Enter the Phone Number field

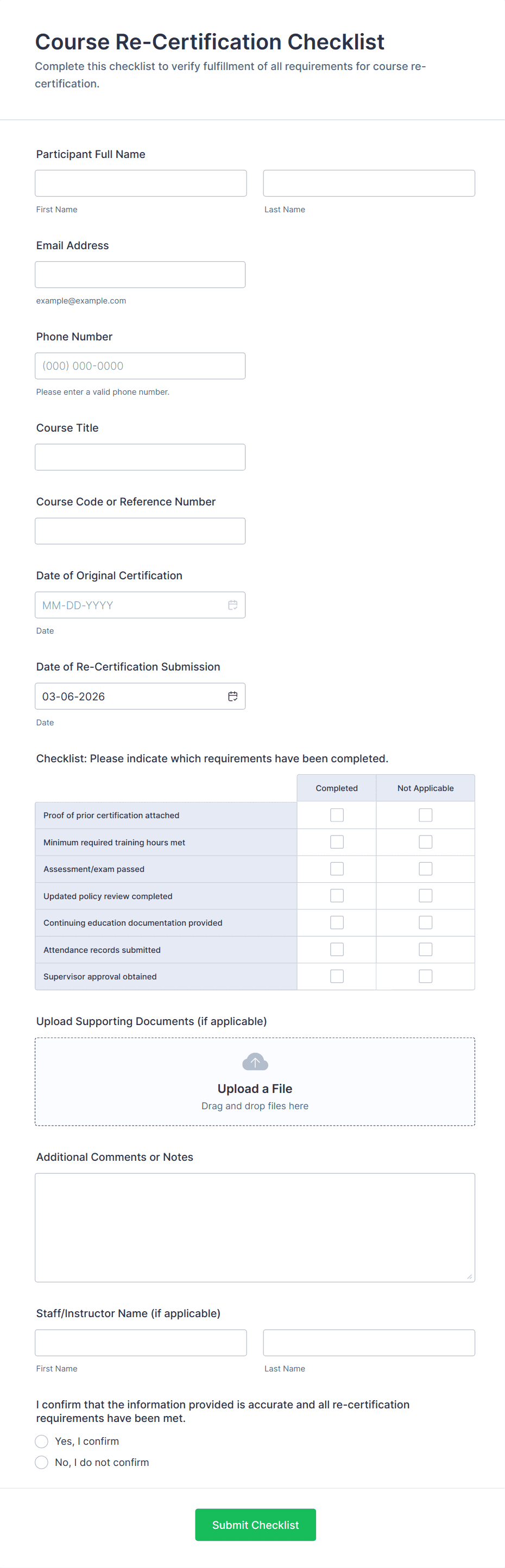(x=140, y=366)
